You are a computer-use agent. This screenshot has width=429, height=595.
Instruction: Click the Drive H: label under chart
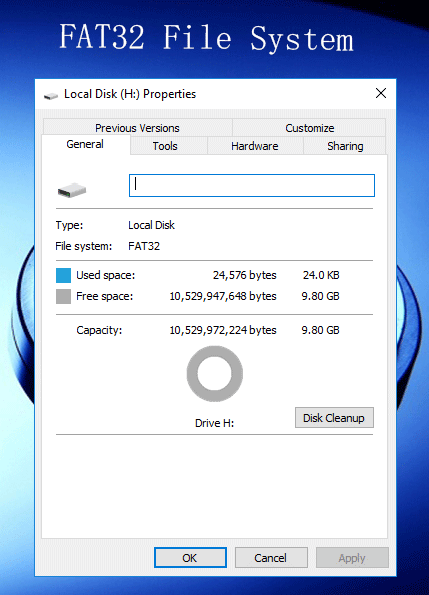tap(214, 423)
